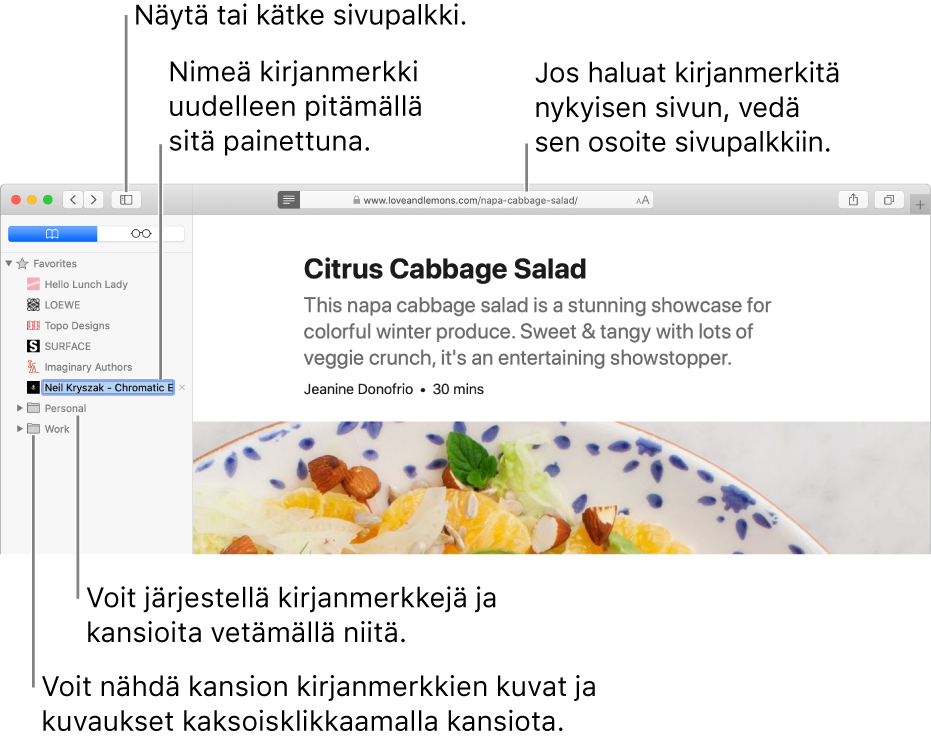
Task: Show tab overview button
Action: point(889,199)
